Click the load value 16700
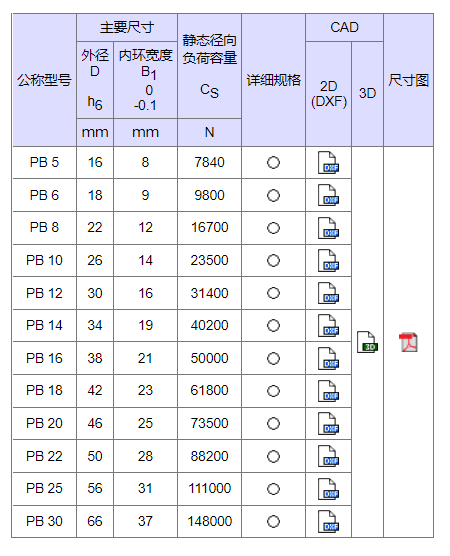450x556 pixels. [x=210, y=228]
